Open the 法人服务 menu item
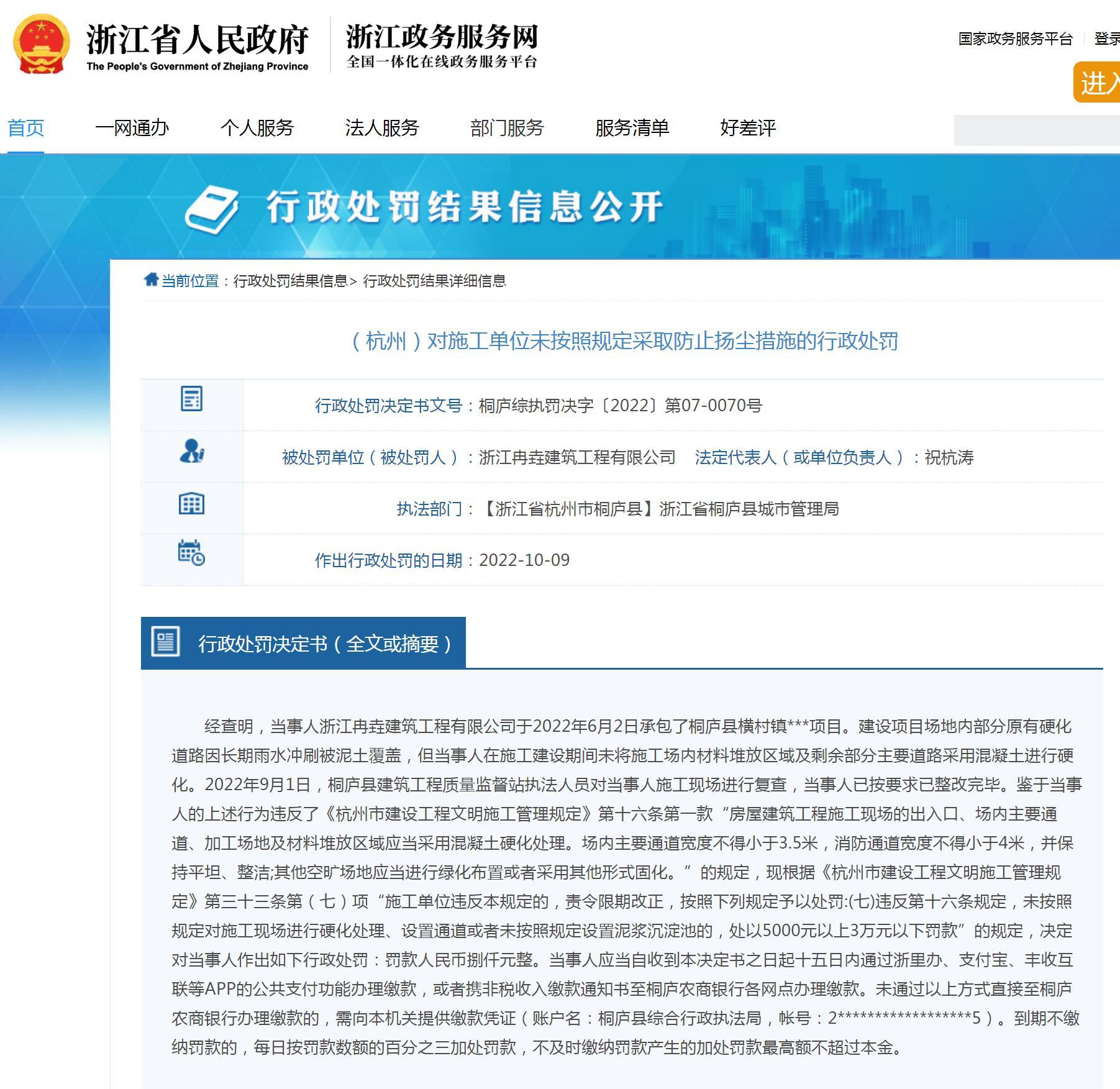Image resolution: width=1120 pixels, height=1089 pixels. (382, 128)
